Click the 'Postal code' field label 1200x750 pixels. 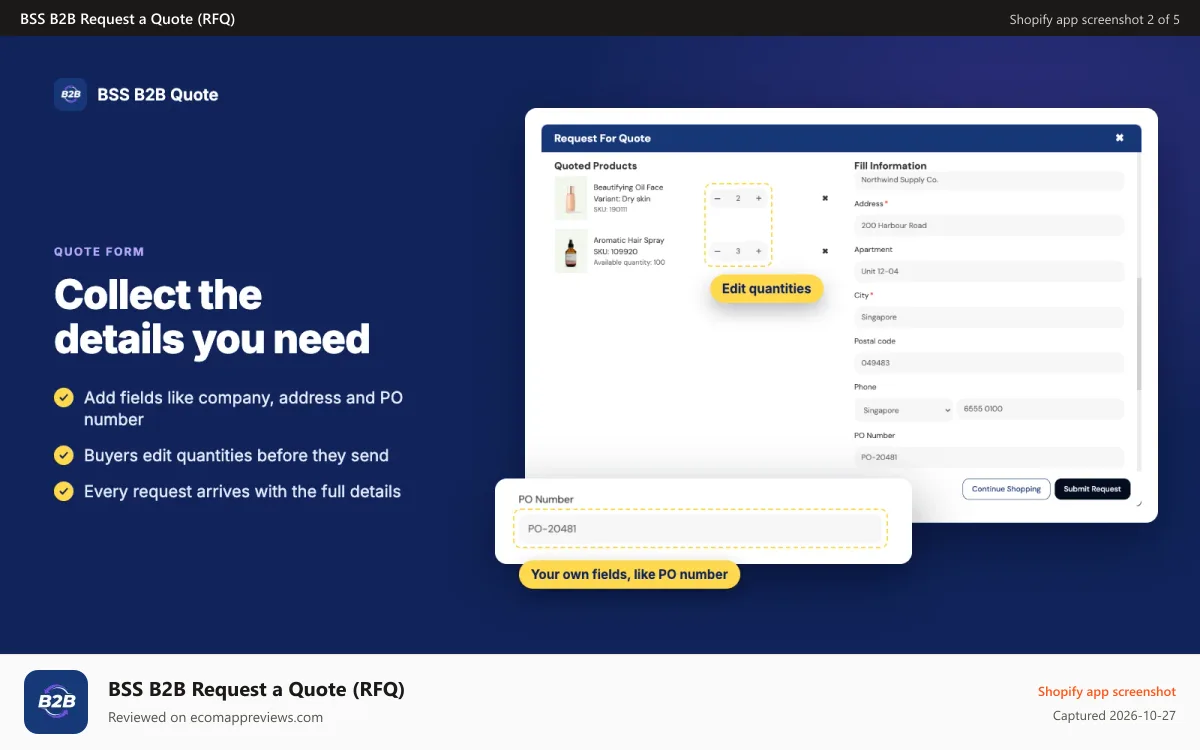coord(875,341)
